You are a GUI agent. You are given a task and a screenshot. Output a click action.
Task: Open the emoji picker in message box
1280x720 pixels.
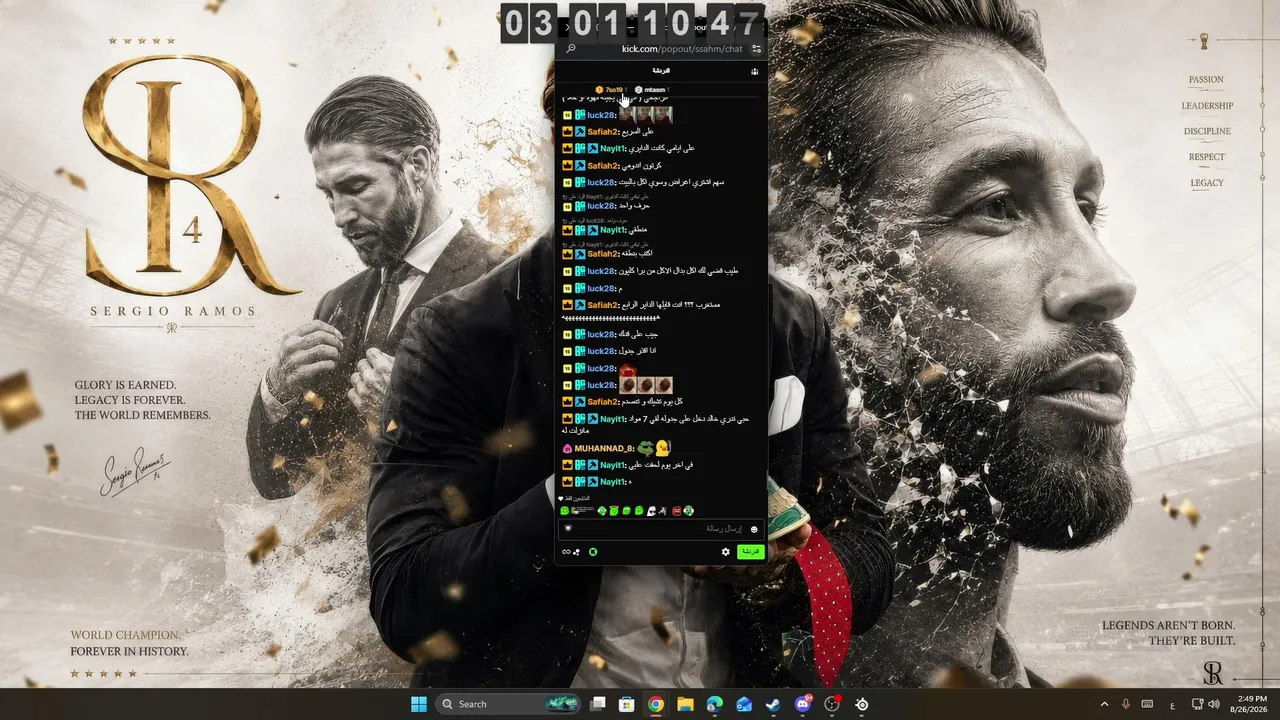(x=754, y=529)
